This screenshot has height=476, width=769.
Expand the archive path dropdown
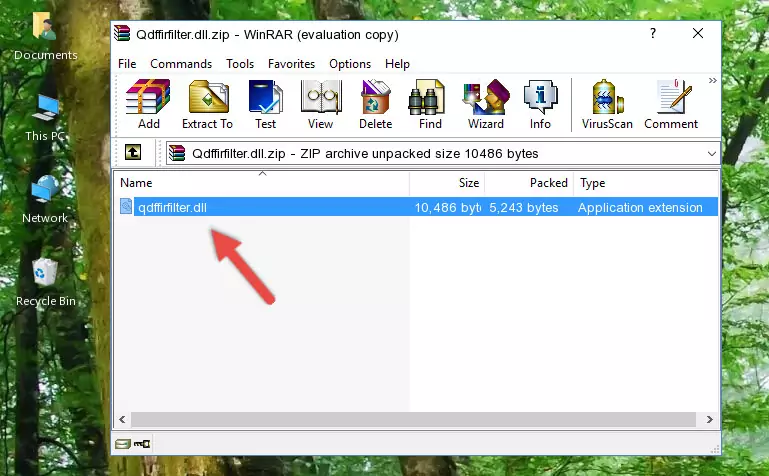(x=712, y=153)
